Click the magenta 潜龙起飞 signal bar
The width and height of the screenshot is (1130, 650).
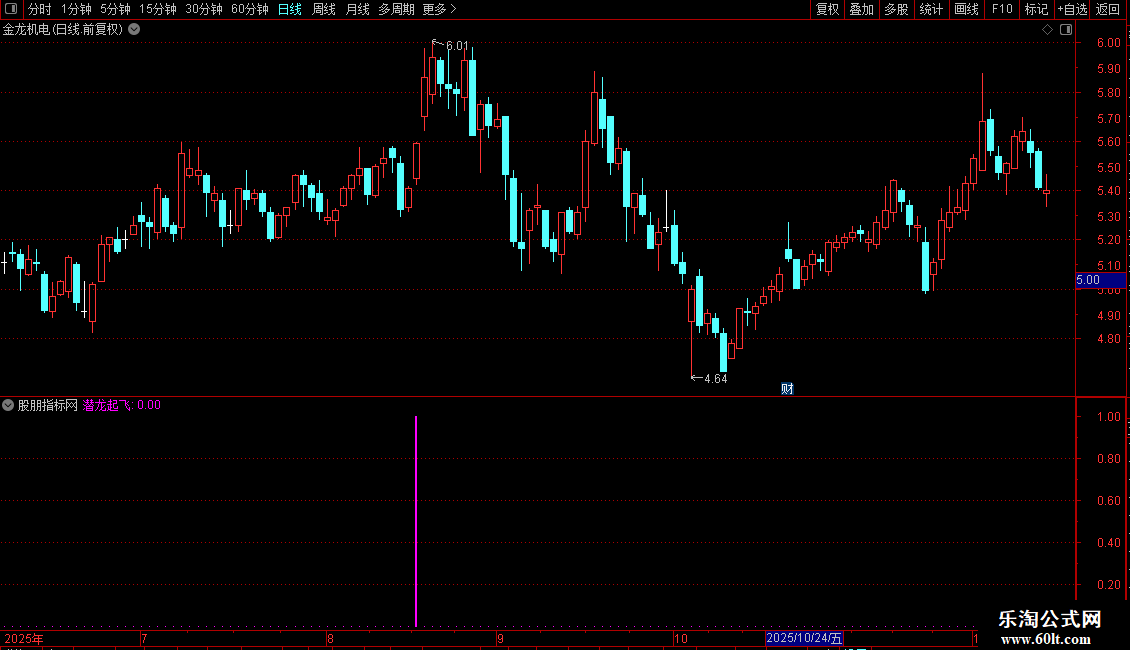click(x=416, y=521)
